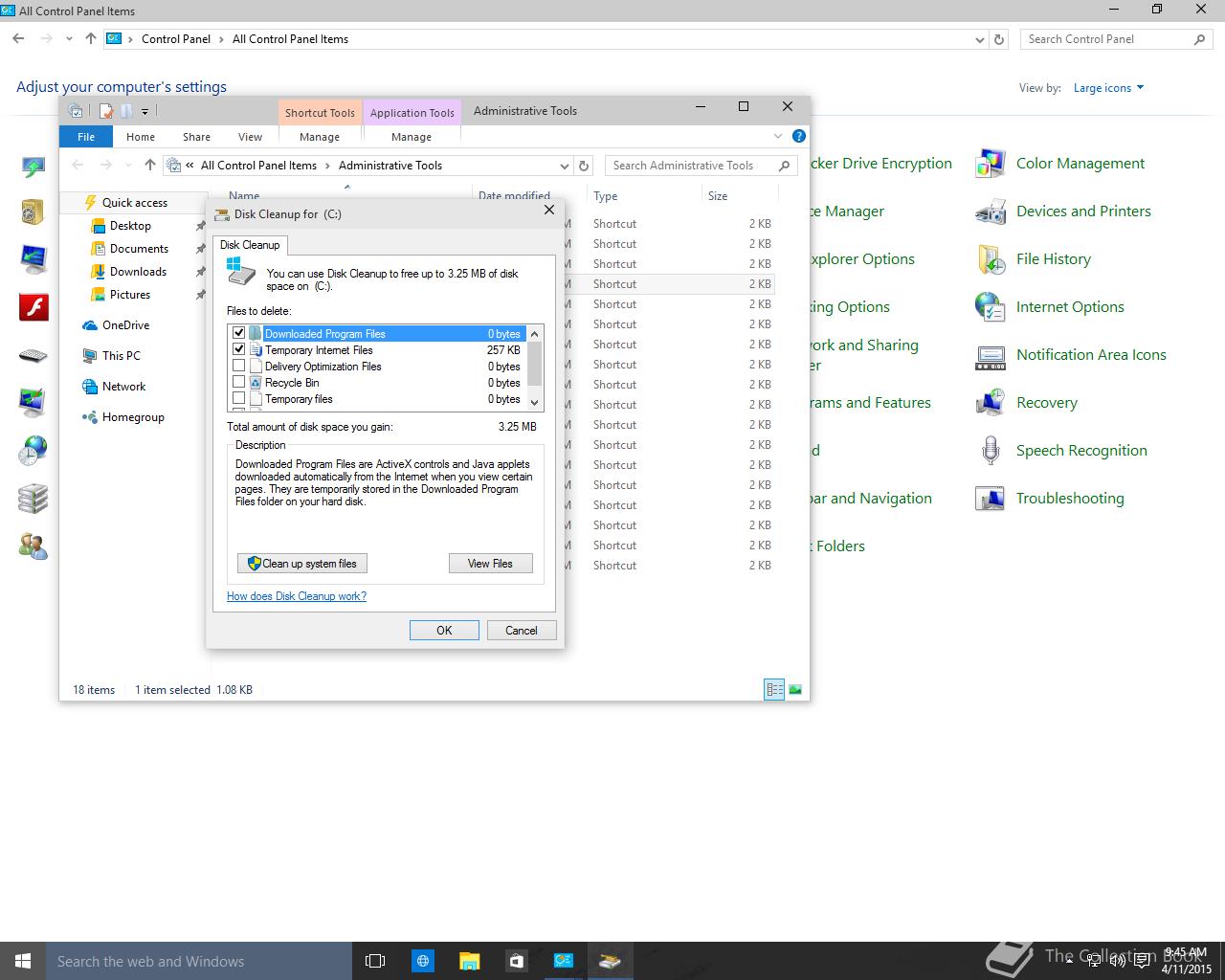This screenshot has width=1225, height=980.
Task: Switch to the Home ribbon tab
Action: (141, 137)
